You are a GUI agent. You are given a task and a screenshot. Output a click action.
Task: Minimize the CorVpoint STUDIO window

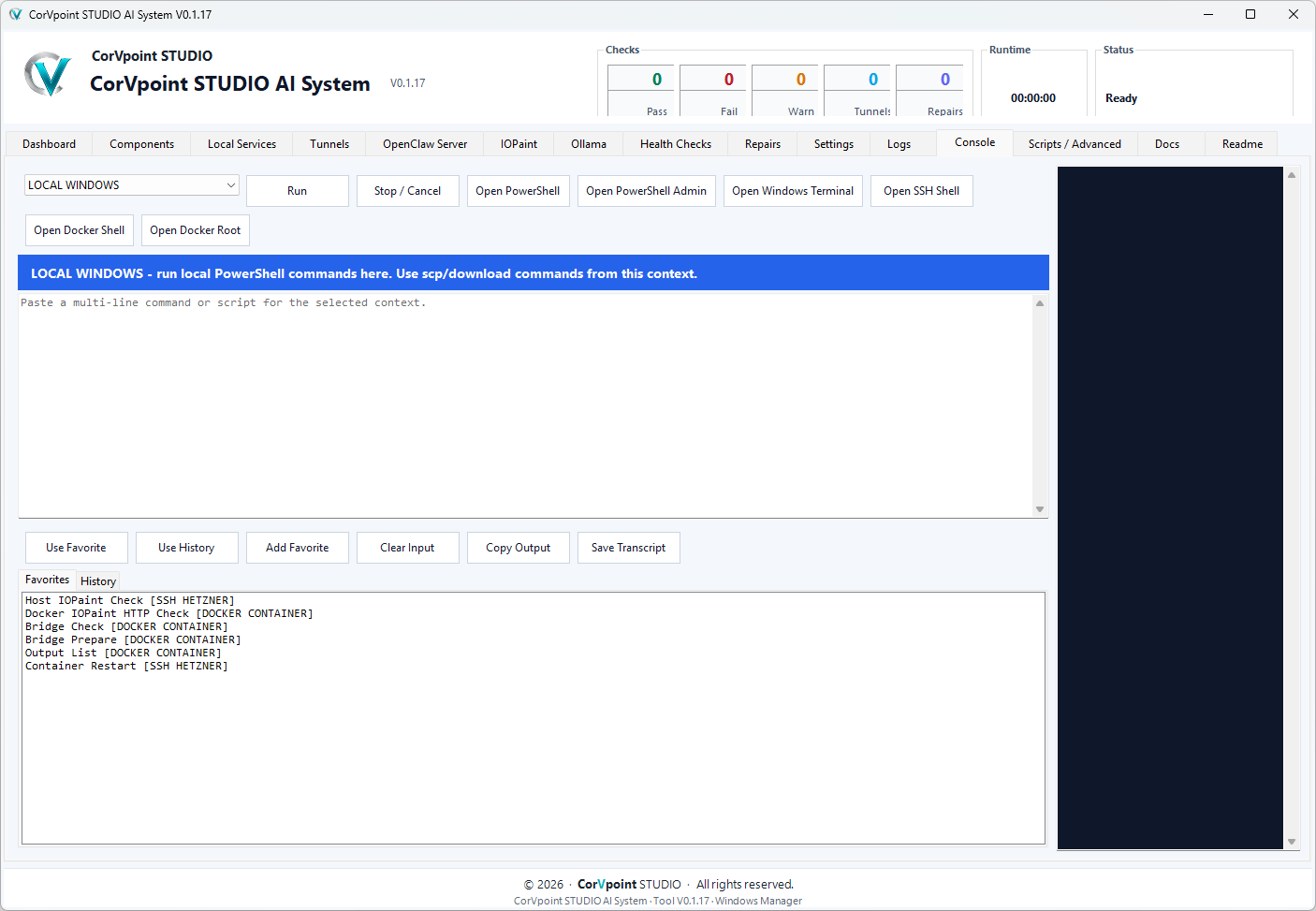pyautogui.click(x=1207, y=14)
